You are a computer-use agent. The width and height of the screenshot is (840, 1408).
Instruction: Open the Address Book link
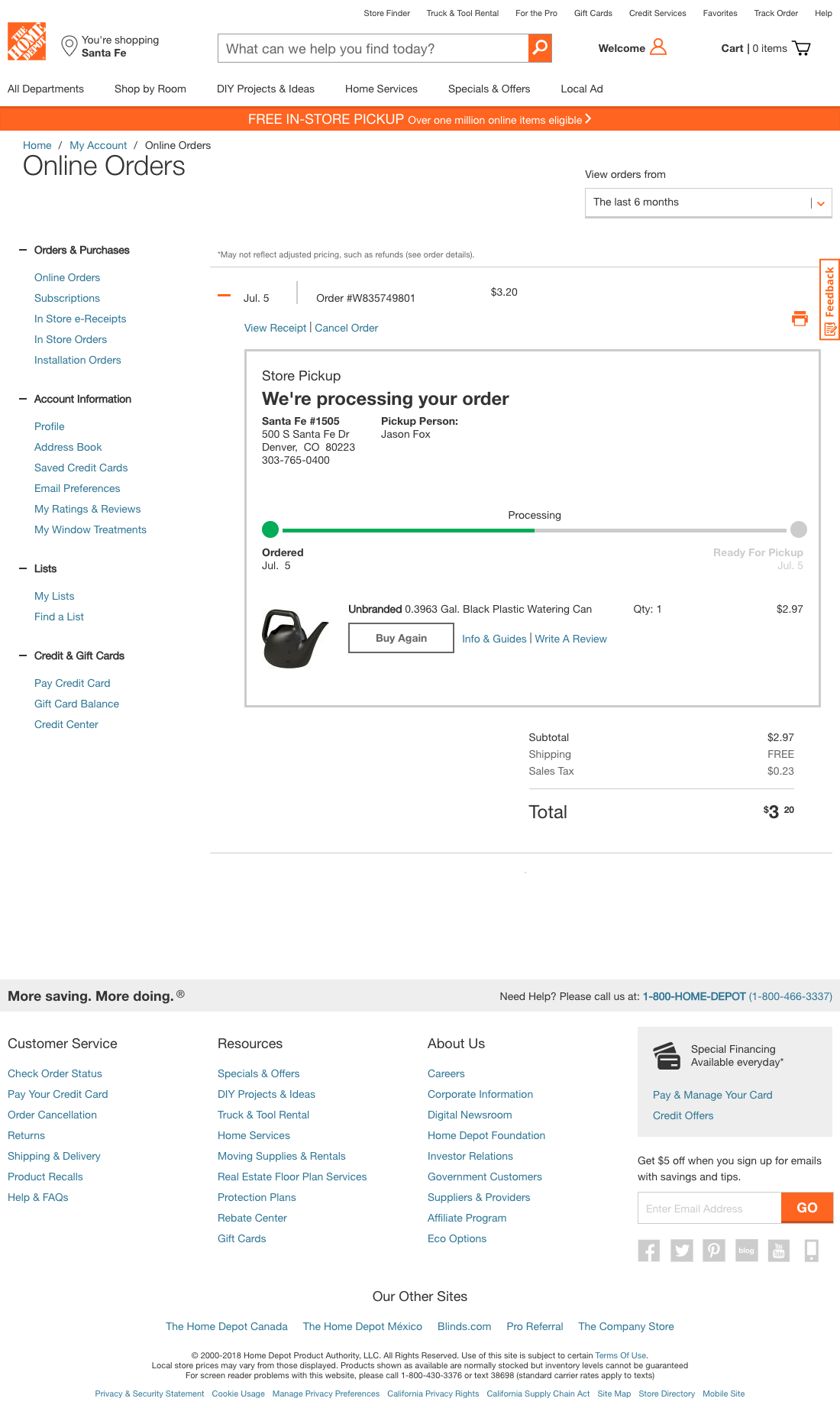(68, 447)
